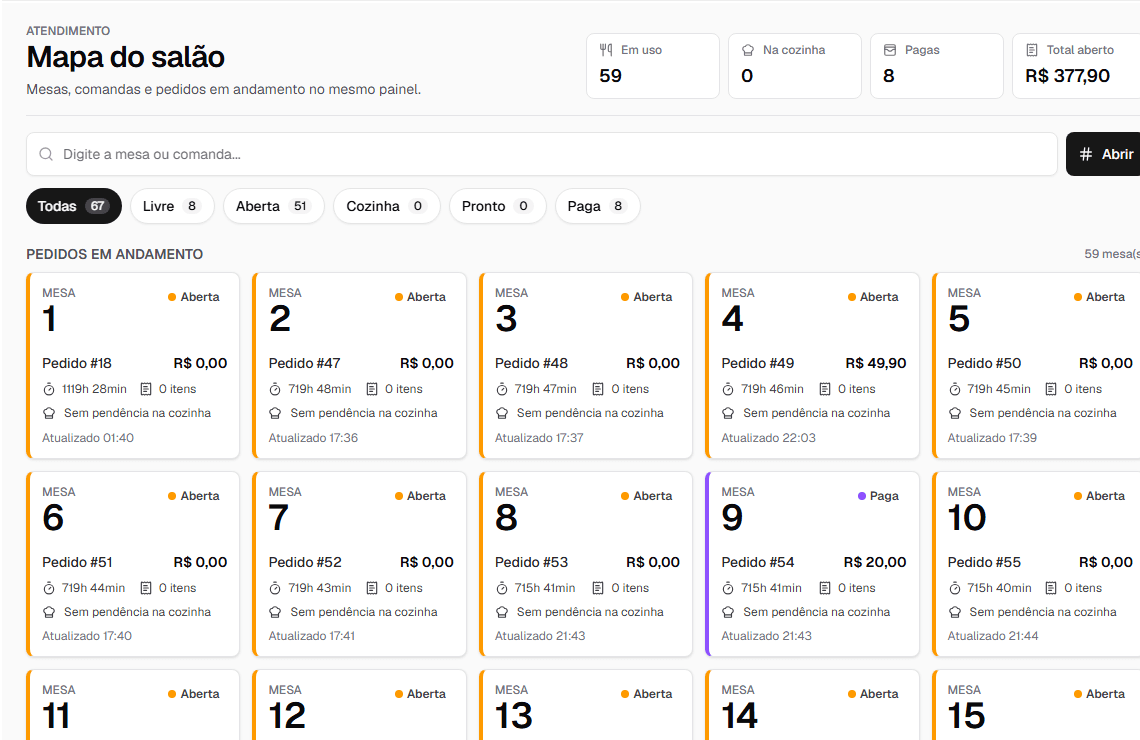This screenshot has height=740, width=1140.
Task: Click the R$ 20,00 amount on Mesa 9
Action: [x=875, y=563]
